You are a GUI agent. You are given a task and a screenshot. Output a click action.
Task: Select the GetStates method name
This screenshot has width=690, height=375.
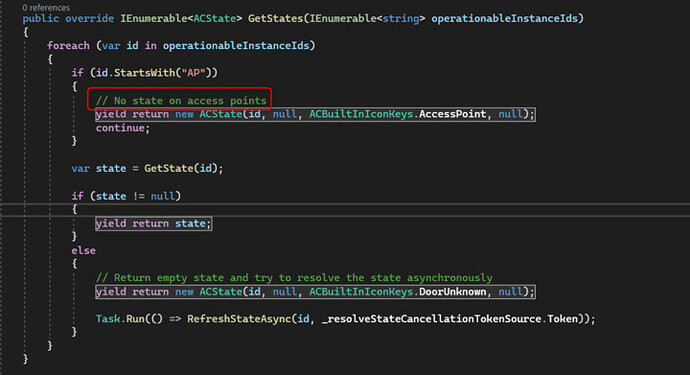coord(275,18)
